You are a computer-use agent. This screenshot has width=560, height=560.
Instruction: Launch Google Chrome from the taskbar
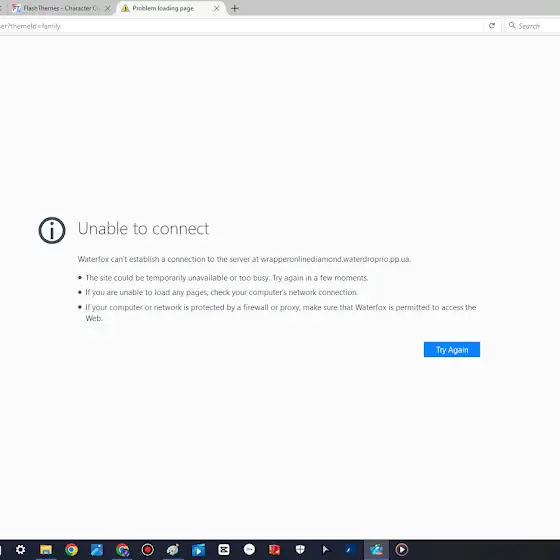(71, 550)
